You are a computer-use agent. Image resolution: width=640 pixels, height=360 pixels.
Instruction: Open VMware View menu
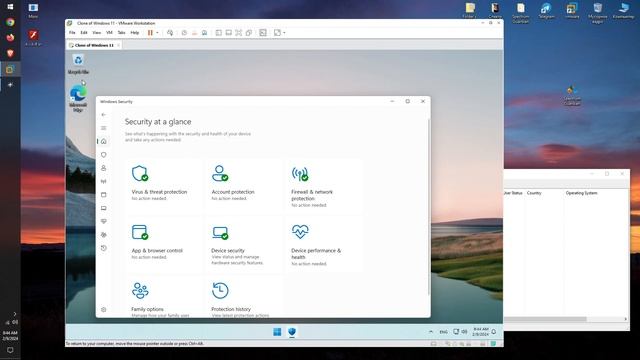[96, 33]
